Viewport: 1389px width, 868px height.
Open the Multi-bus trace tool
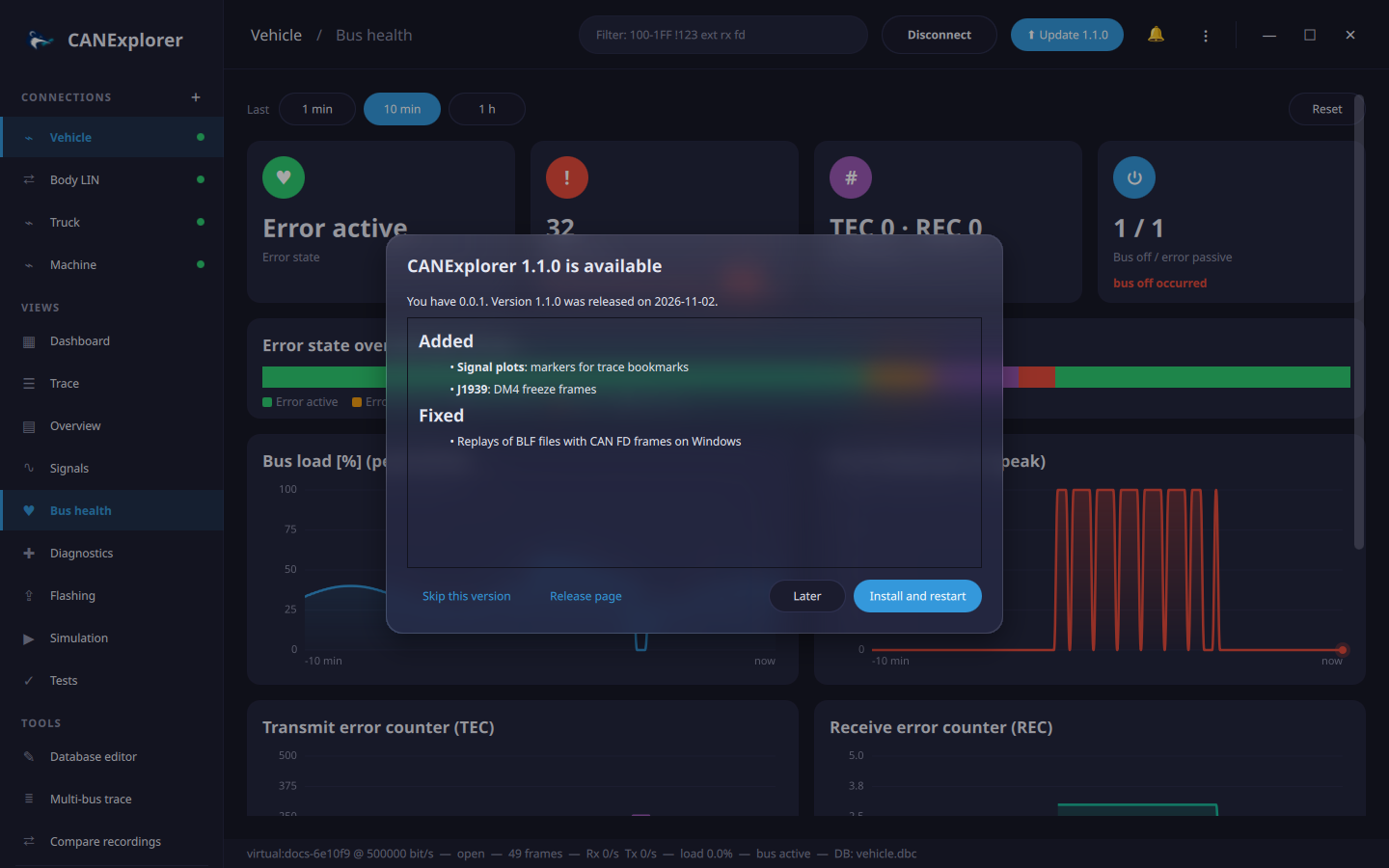tap(112, 800)
